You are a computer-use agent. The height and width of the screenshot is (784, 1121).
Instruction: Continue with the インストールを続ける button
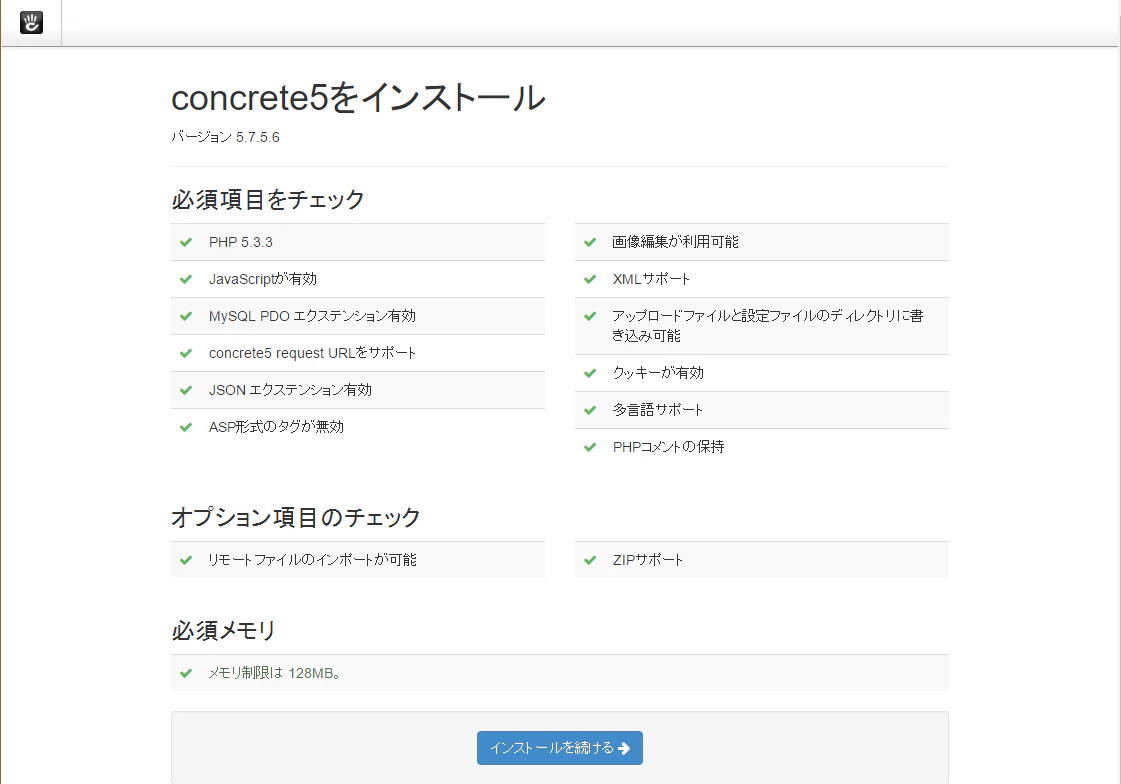(x=560, y=748)
